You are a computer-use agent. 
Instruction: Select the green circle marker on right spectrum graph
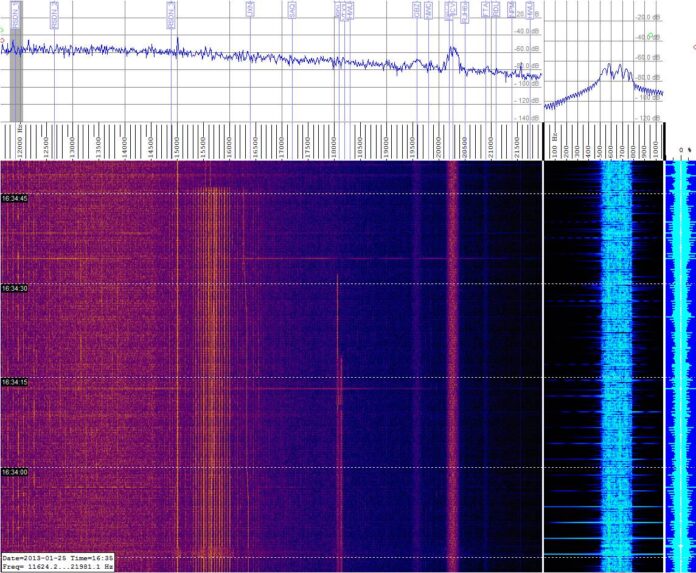(651, 36)
